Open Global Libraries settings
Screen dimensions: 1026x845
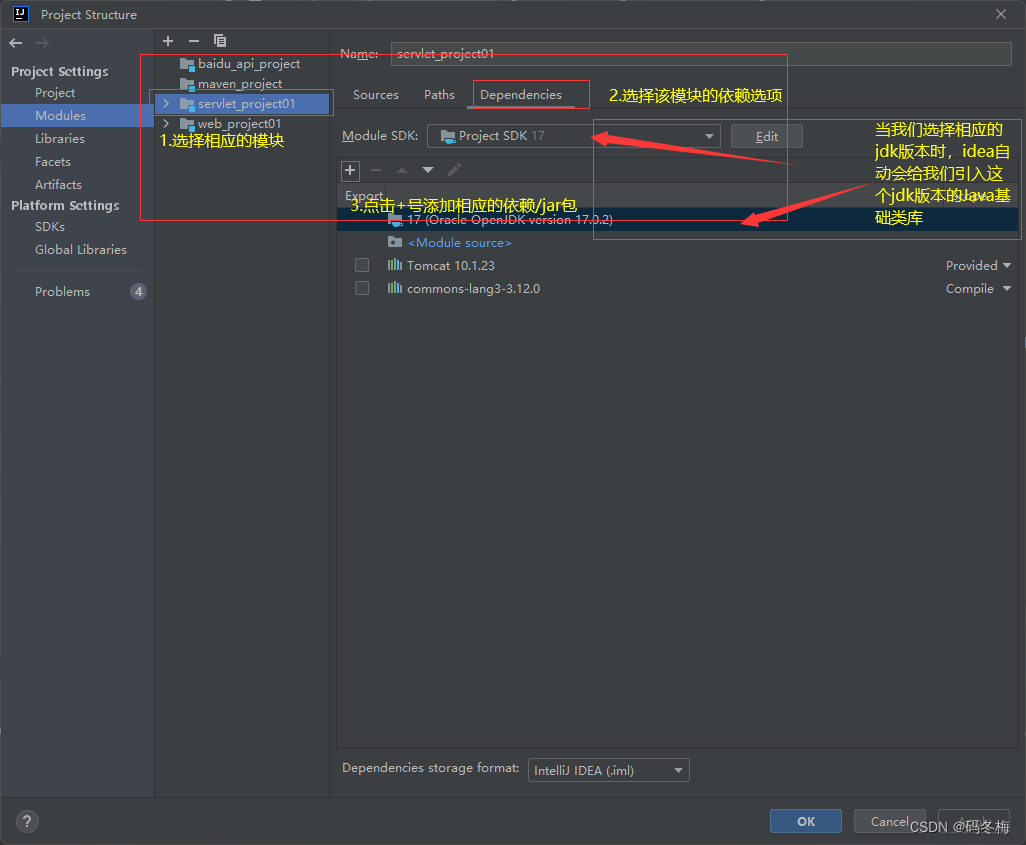(x=80, y=249)
